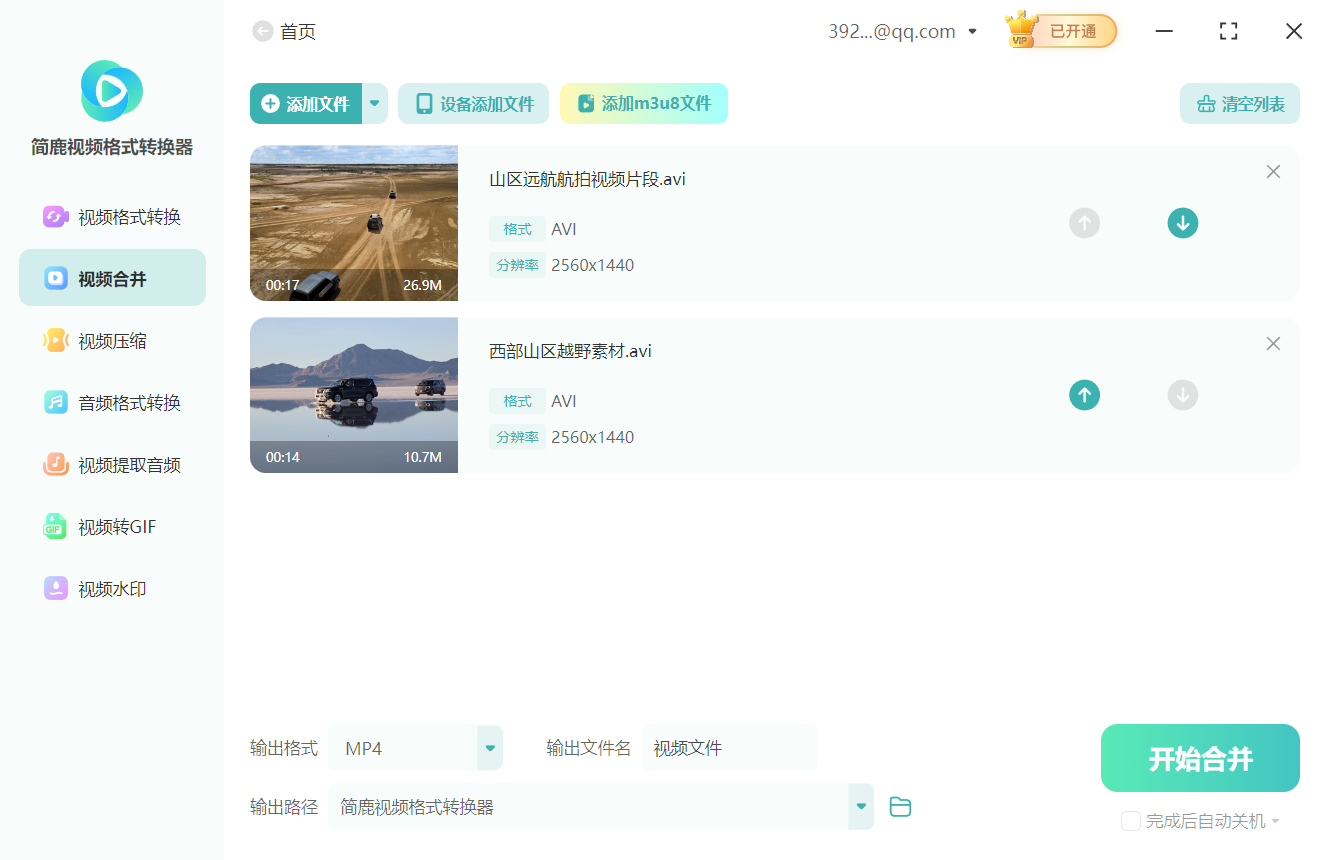Click the 开始合并 button
This screenshot has width=1326, height=860.
pyautogui.click(x=1199, y=758)
